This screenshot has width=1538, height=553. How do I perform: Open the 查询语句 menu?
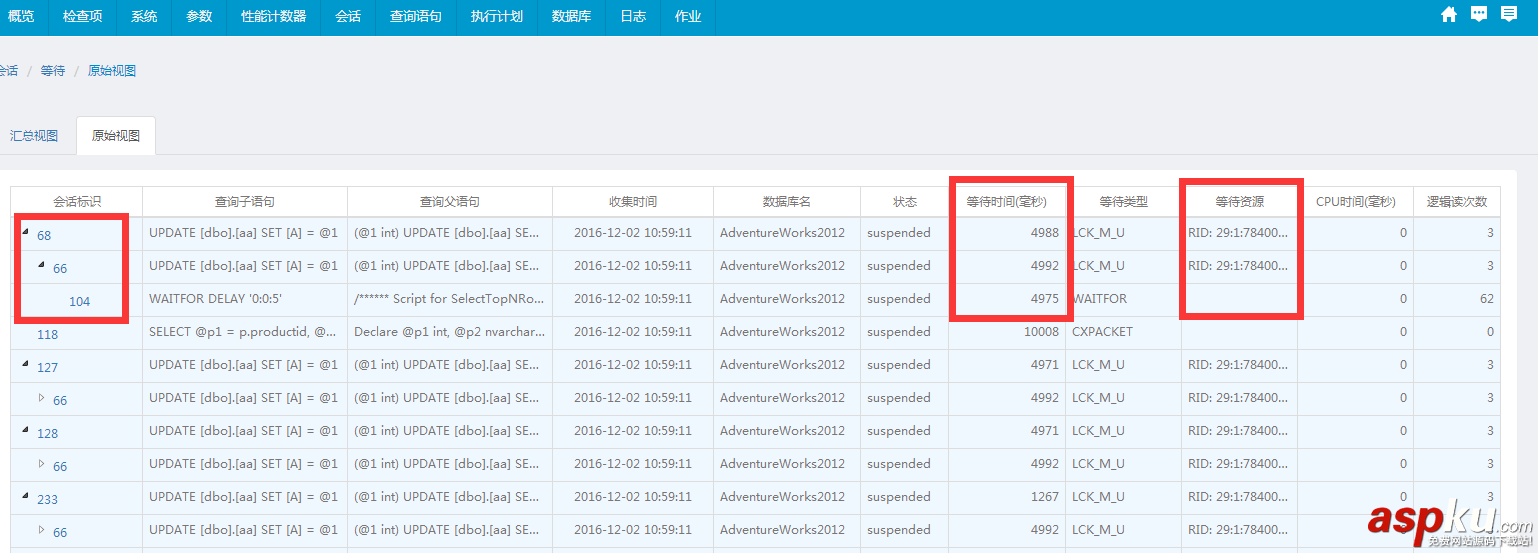[x=416, y=16]
